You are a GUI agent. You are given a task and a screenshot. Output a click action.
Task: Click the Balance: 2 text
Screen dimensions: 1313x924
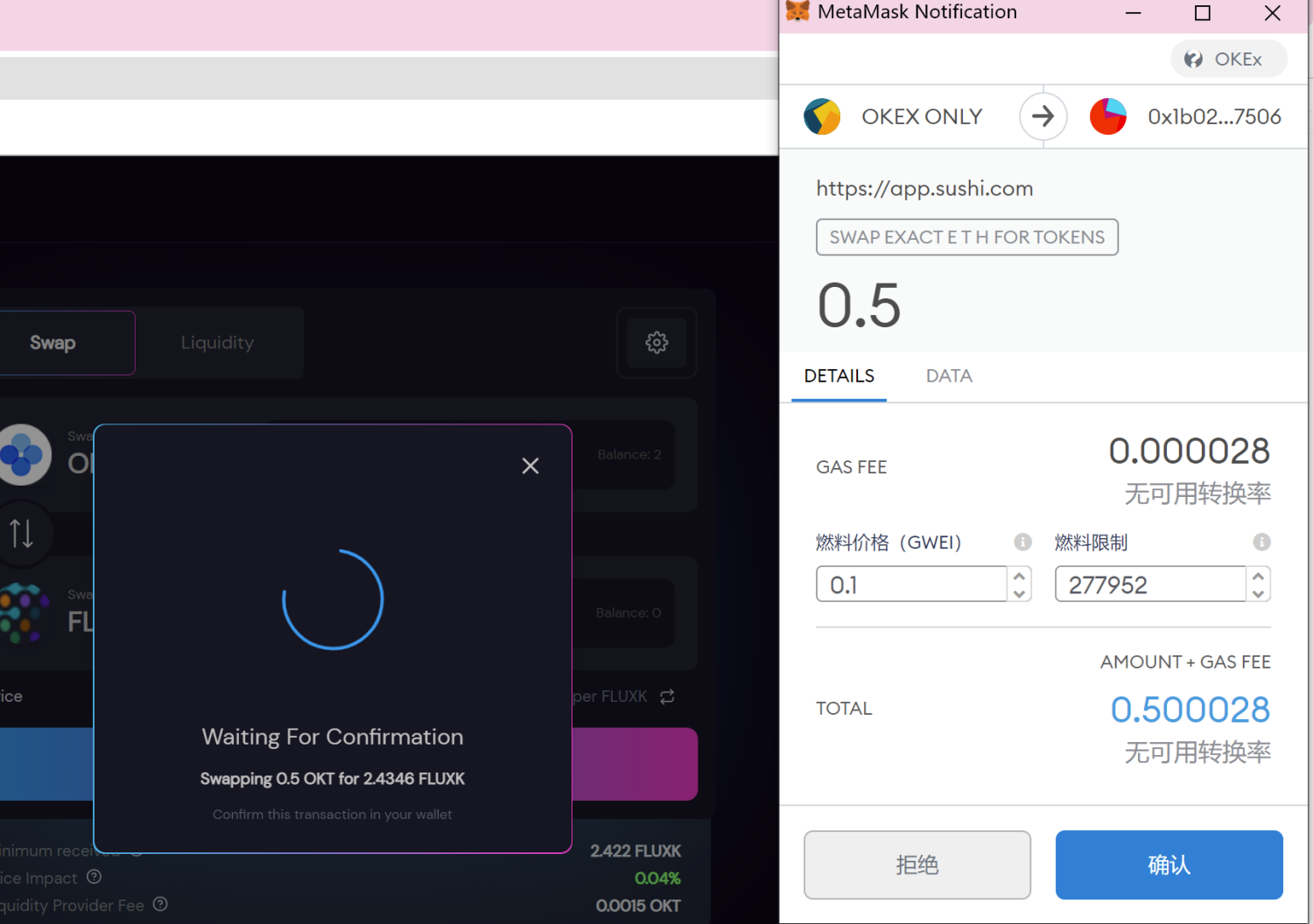point(629,454)
